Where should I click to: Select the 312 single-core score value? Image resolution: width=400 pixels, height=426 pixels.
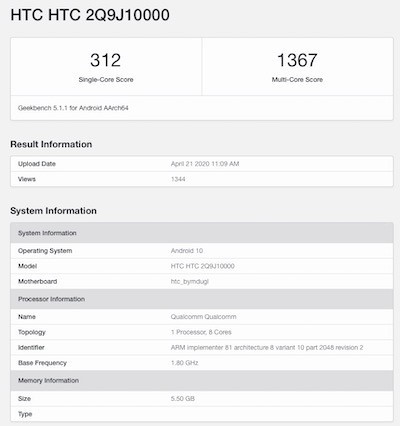coord(105,60)
